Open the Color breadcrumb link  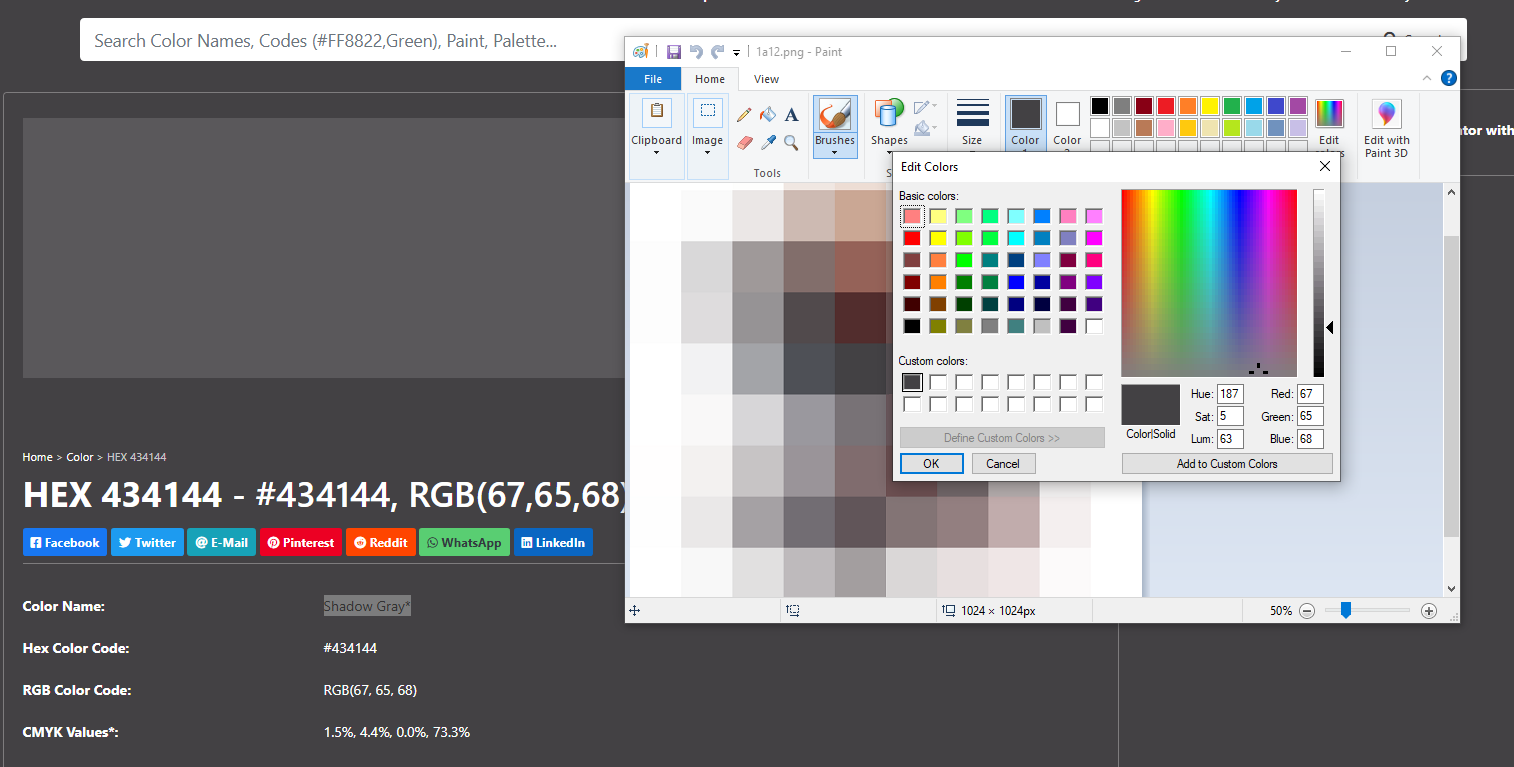(80, 457)
